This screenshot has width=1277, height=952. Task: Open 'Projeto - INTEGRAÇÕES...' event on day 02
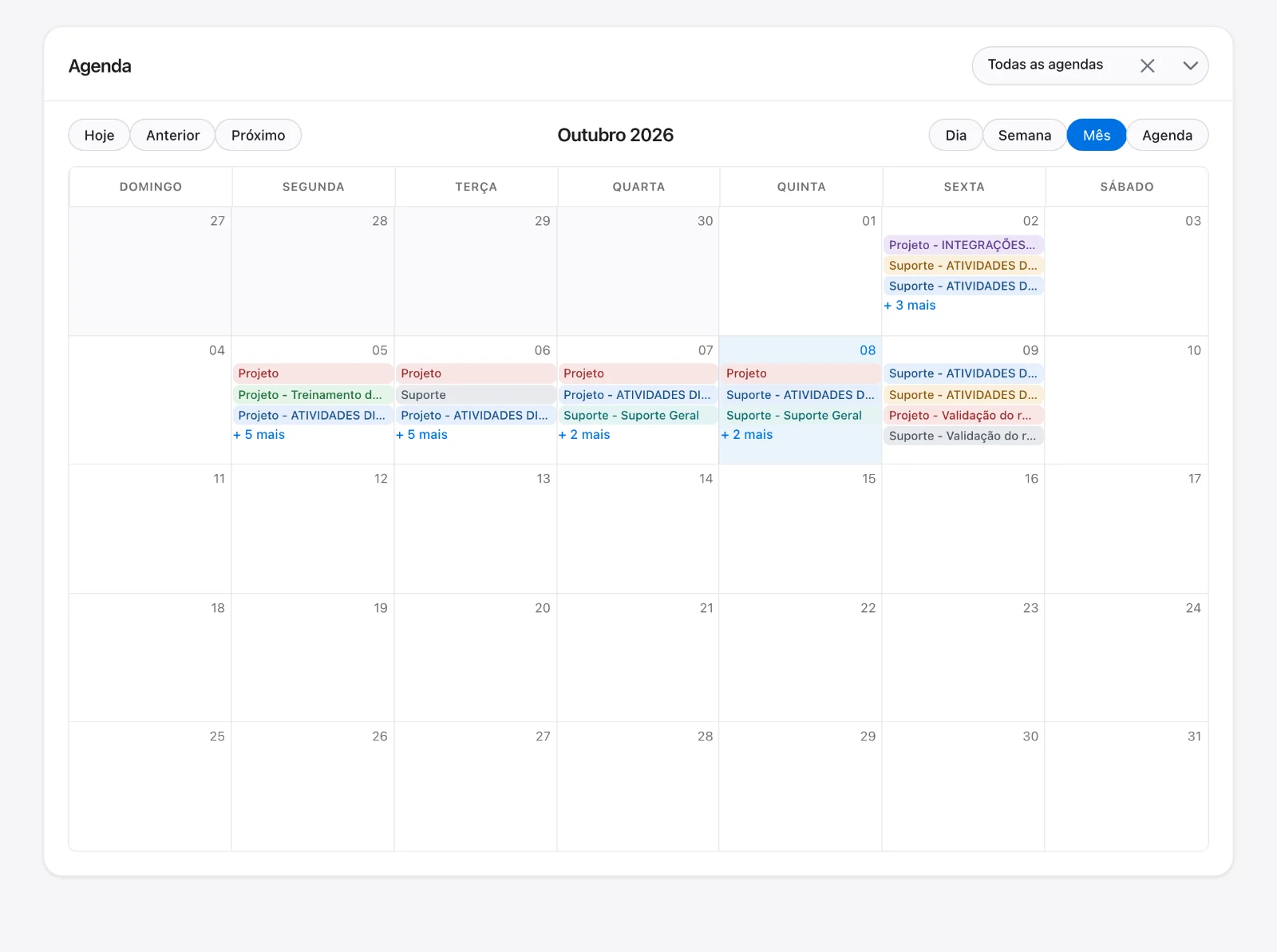click(963, 245)
